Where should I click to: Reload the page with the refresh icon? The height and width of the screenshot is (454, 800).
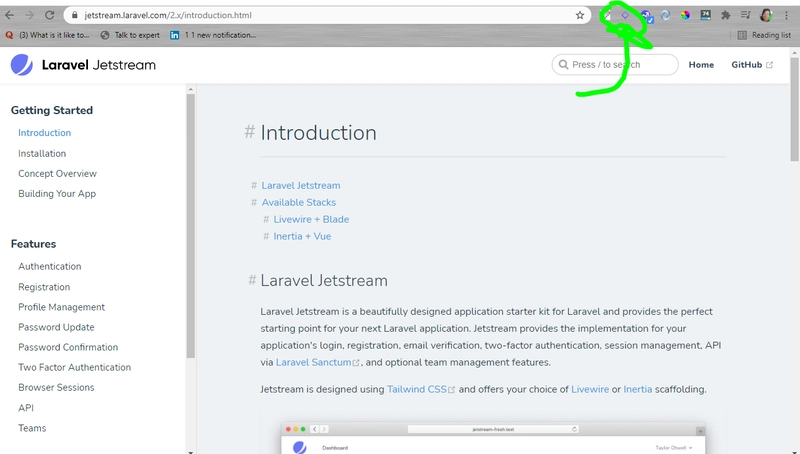pyautogui.click(x=49, y=15)
